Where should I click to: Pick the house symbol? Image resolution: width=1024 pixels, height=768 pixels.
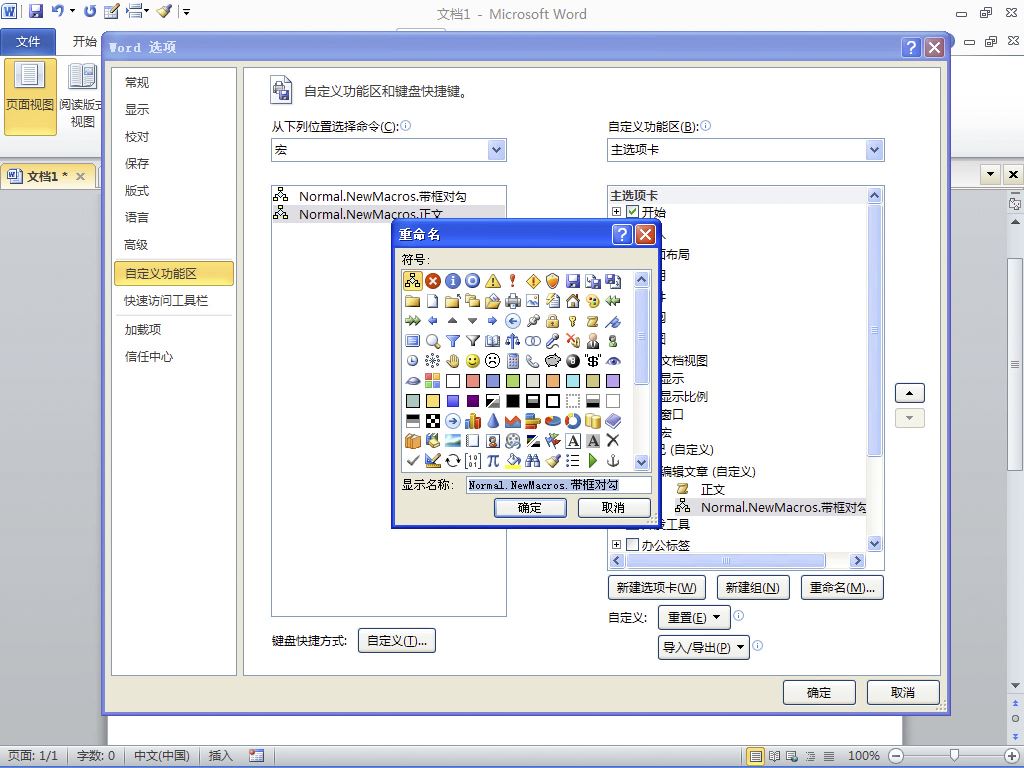pyautogui.click(x=573, y=301)
